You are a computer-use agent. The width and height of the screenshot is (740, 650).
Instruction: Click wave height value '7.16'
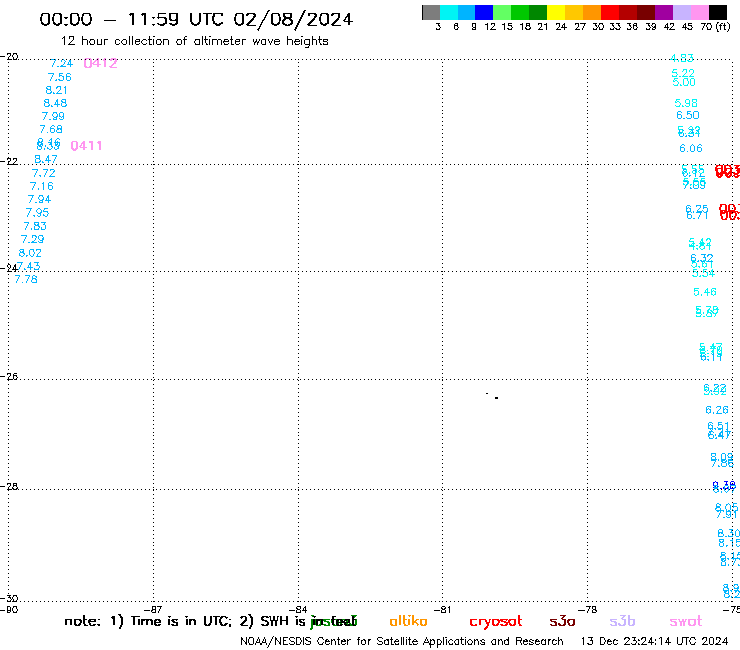tap(42, 186)
